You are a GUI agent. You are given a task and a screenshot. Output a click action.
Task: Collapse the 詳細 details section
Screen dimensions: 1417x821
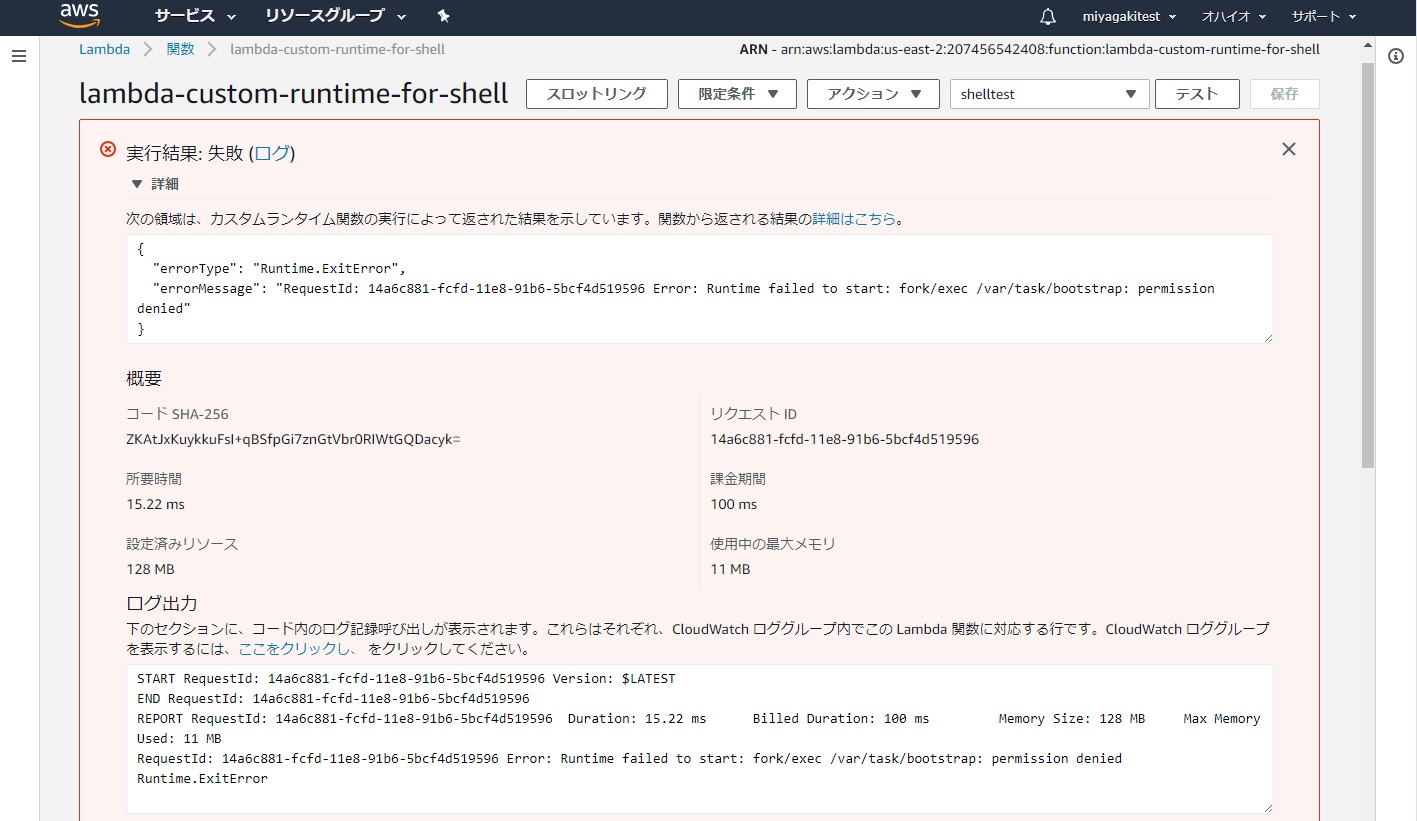pos(137,184)
